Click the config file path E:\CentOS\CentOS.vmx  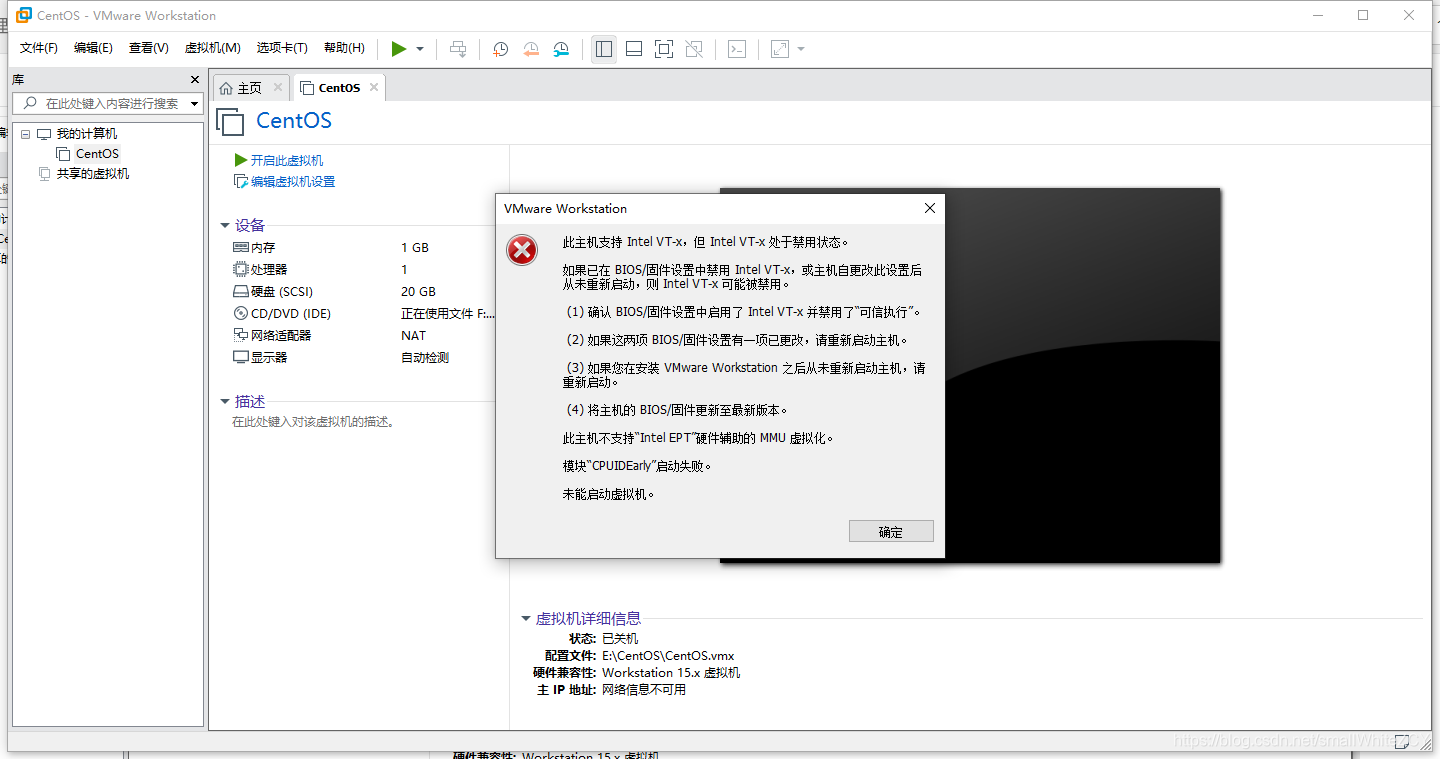pos(668,656)
